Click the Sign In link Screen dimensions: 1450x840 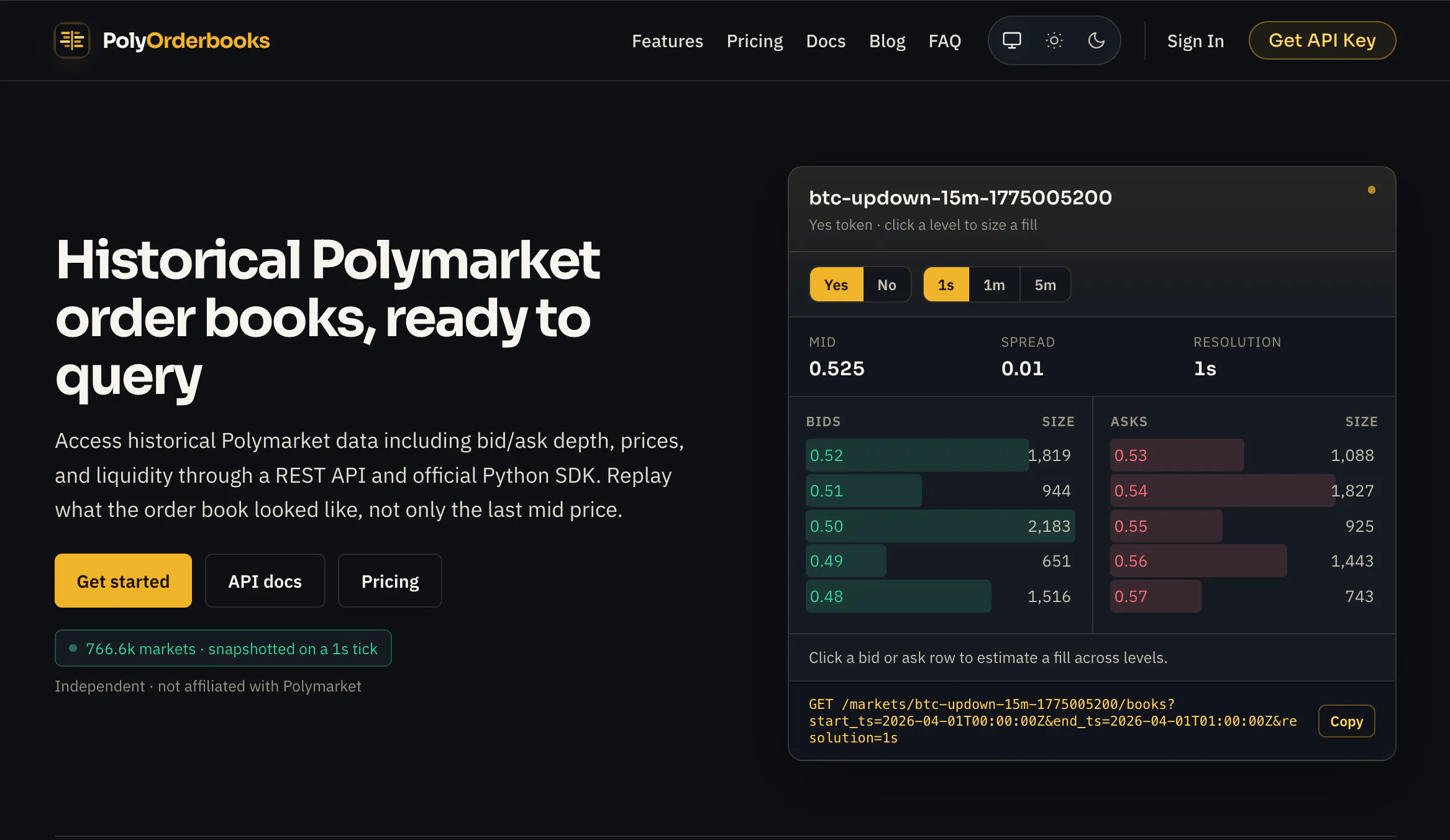(1195, 41)
